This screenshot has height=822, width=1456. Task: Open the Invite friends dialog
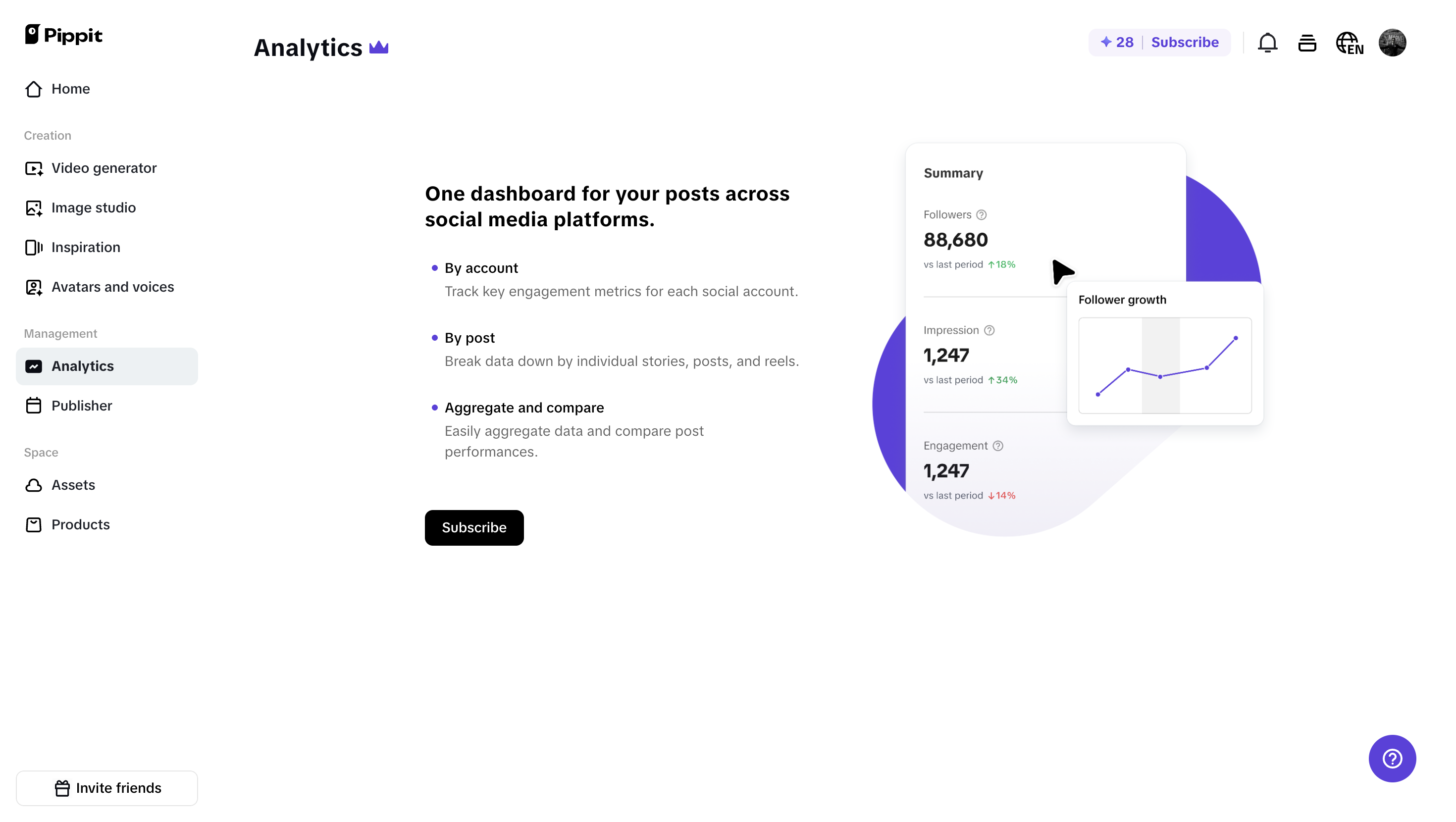[107, 787]
